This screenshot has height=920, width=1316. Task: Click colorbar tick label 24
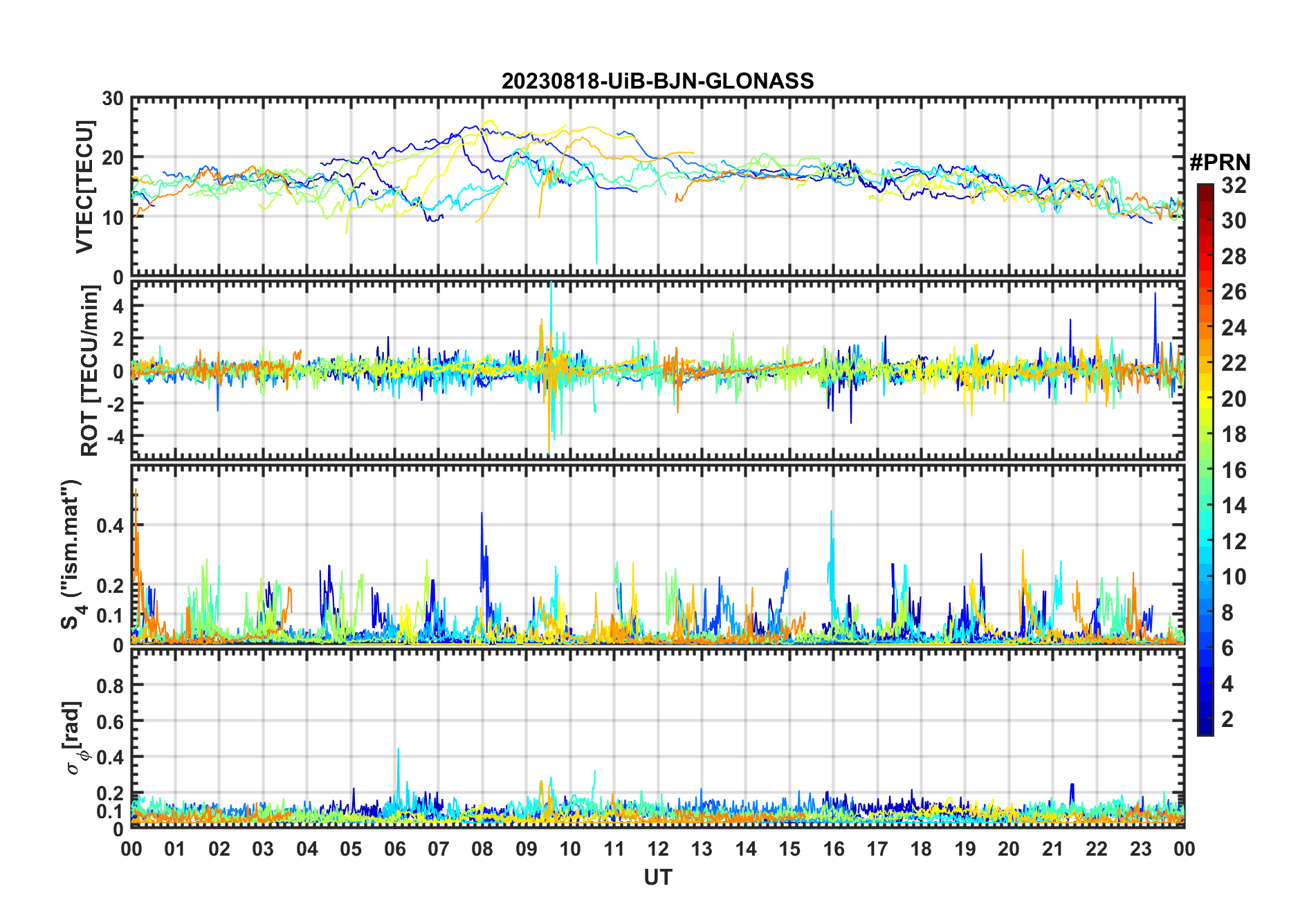tap(1233, 328)
